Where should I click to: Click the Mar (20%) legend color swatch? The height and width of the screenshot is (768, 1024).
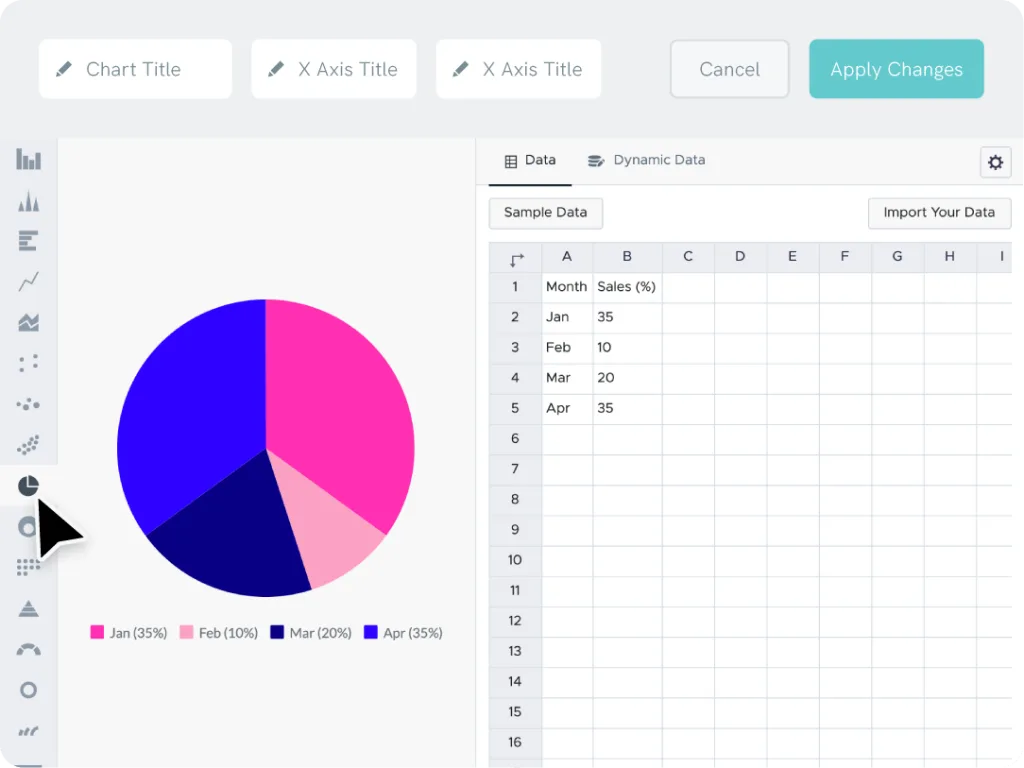click(277, 633)
